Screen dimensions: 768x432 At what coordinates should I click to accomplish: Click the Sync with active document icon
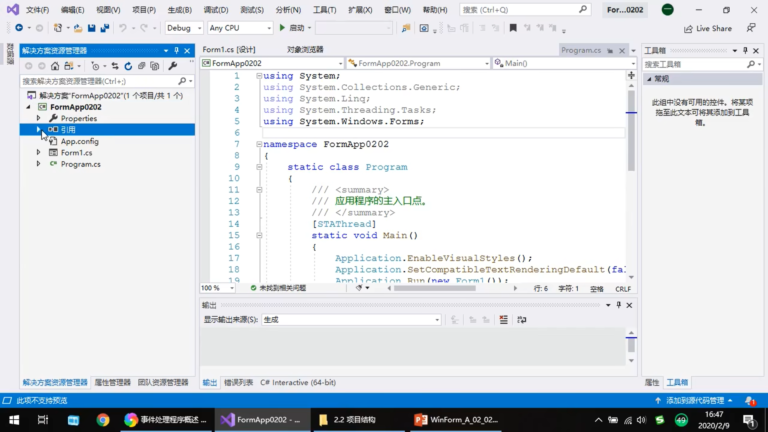tap(115, 66)
